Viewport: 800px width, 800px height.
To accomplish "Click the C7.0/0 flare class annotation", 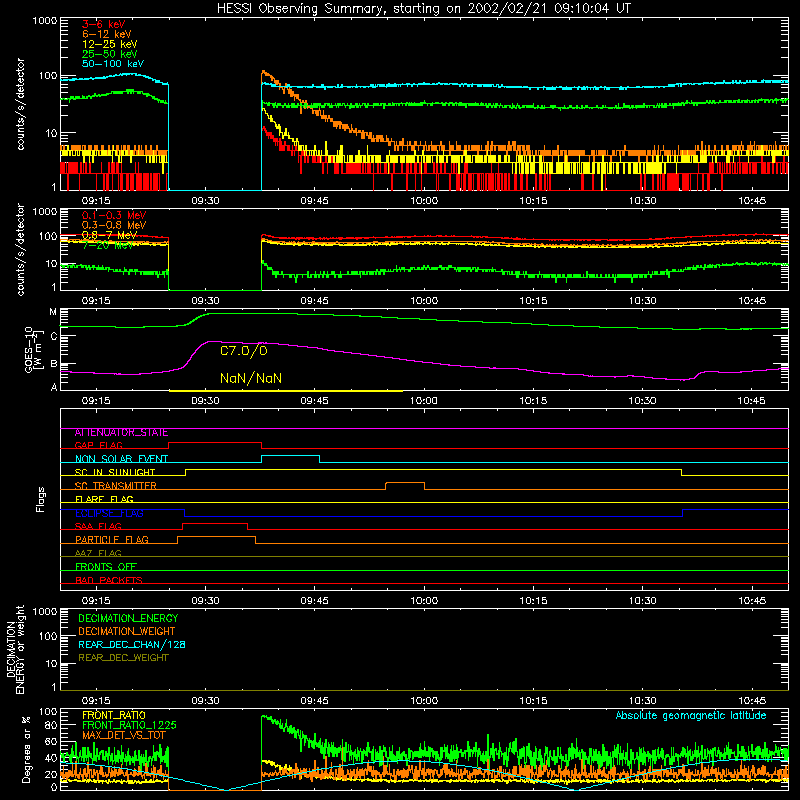I will click(244, 351).
